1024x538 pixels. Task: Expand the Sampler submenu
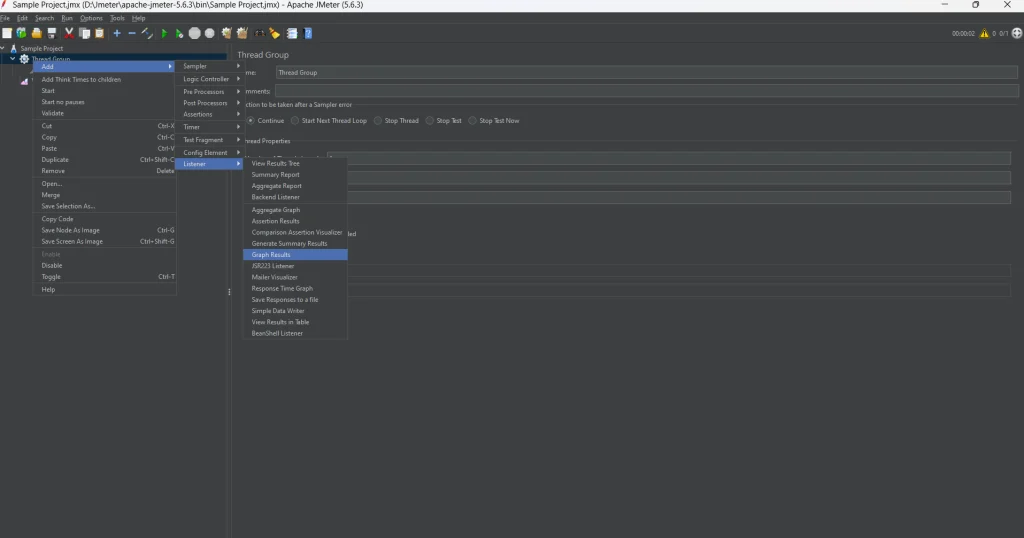(x=209, y=67)
